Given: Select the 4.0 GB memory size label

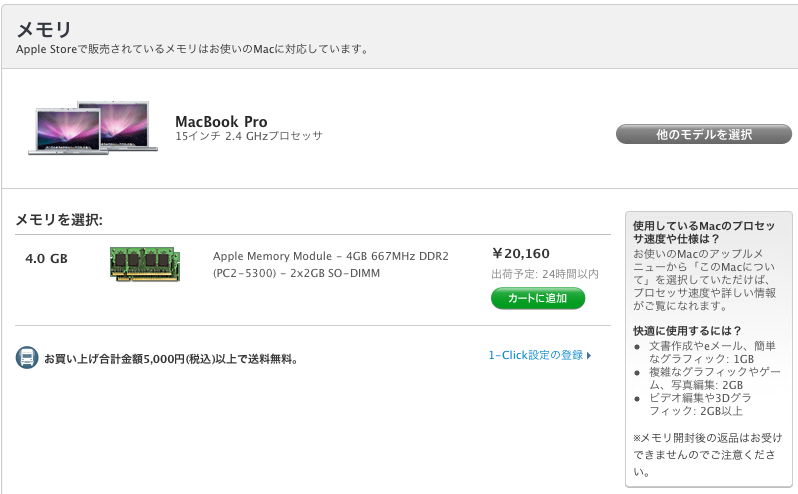Looking at the screenshot, I should click(46, 258).
